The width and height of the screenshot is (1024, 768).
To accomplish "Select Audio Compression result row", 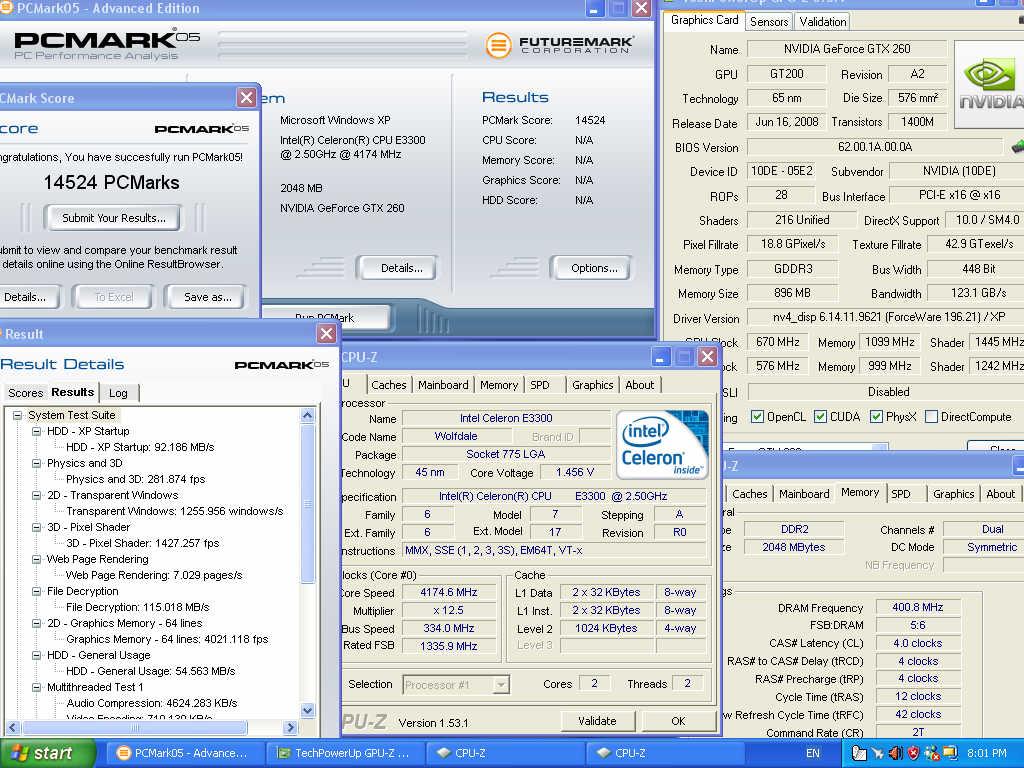I will click(152, 703).
